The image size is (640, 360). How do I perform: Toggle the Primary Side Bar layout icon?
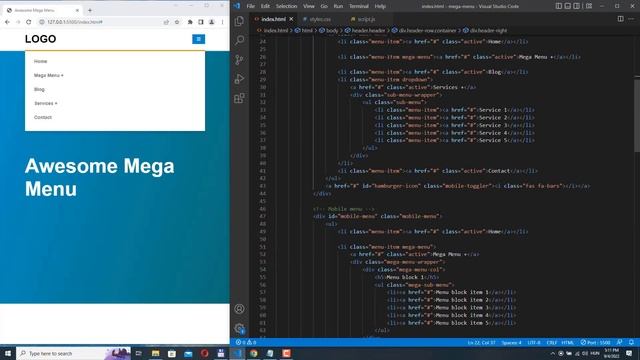559,6
